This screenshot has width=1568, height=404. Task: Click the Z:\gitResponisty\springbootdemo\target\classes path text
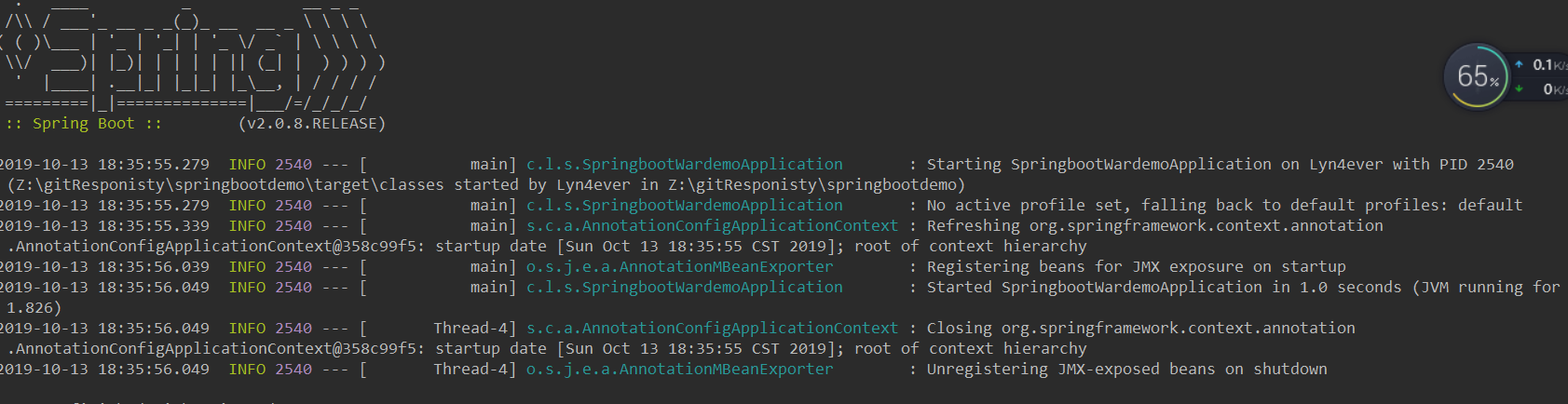pyautogui.click(x=229, y=184)
